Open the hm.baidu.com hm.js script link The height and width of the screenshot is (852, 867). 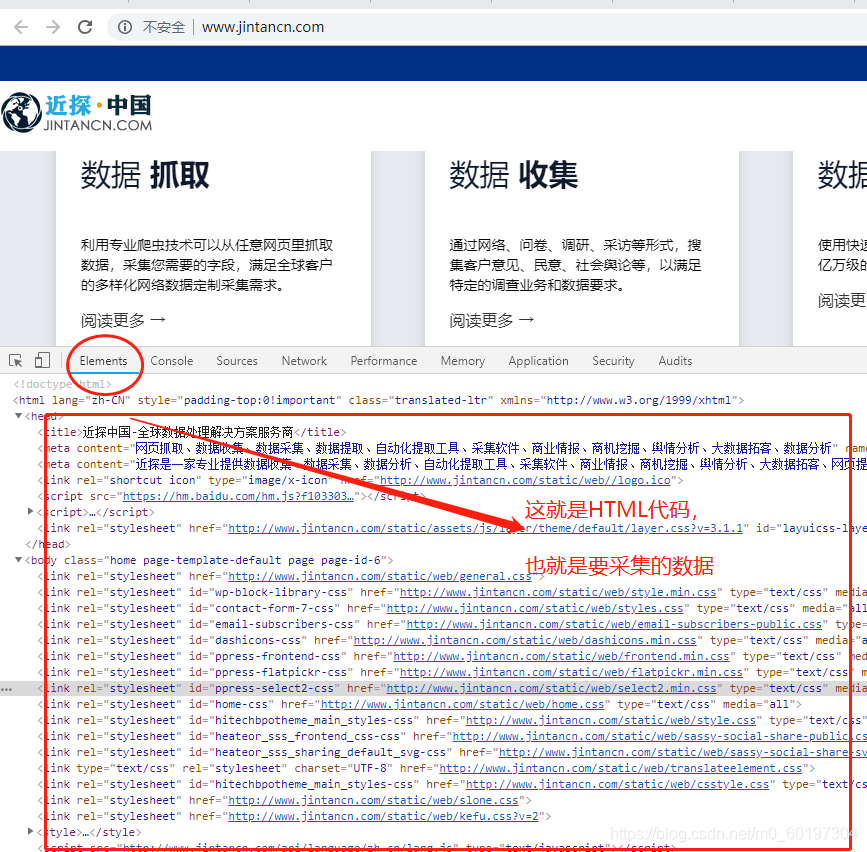pyautogui.click(x=238, y=496)
